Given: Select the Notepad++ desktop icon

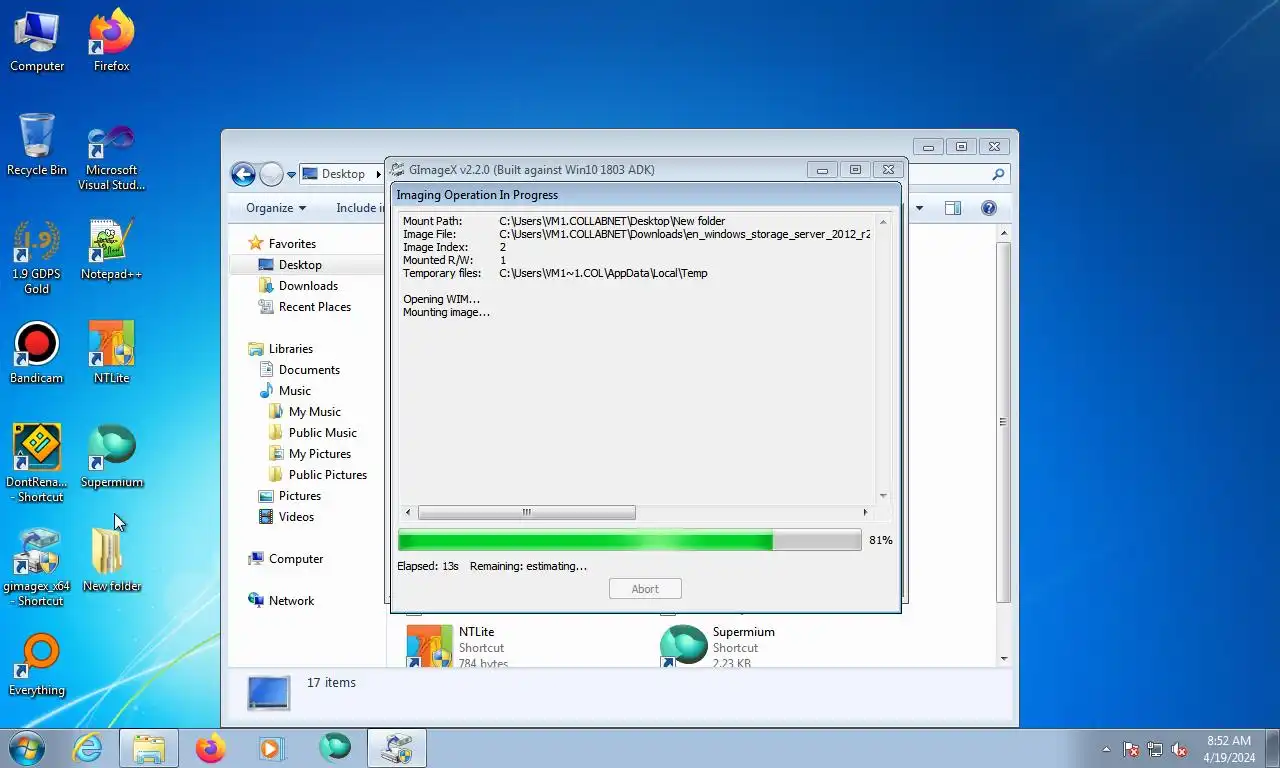Looking at the screenshot, I should pos(112,250).
